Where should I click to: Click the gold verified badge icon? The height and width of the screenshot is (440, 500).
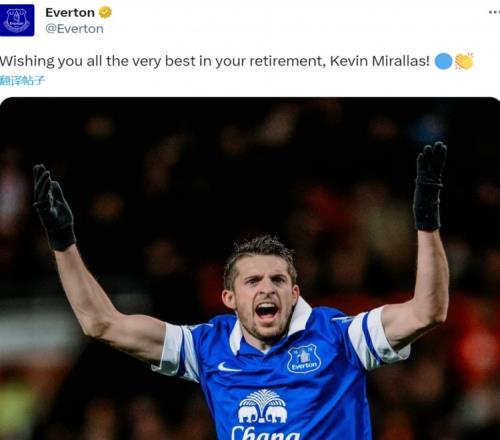tap(105, 13)
